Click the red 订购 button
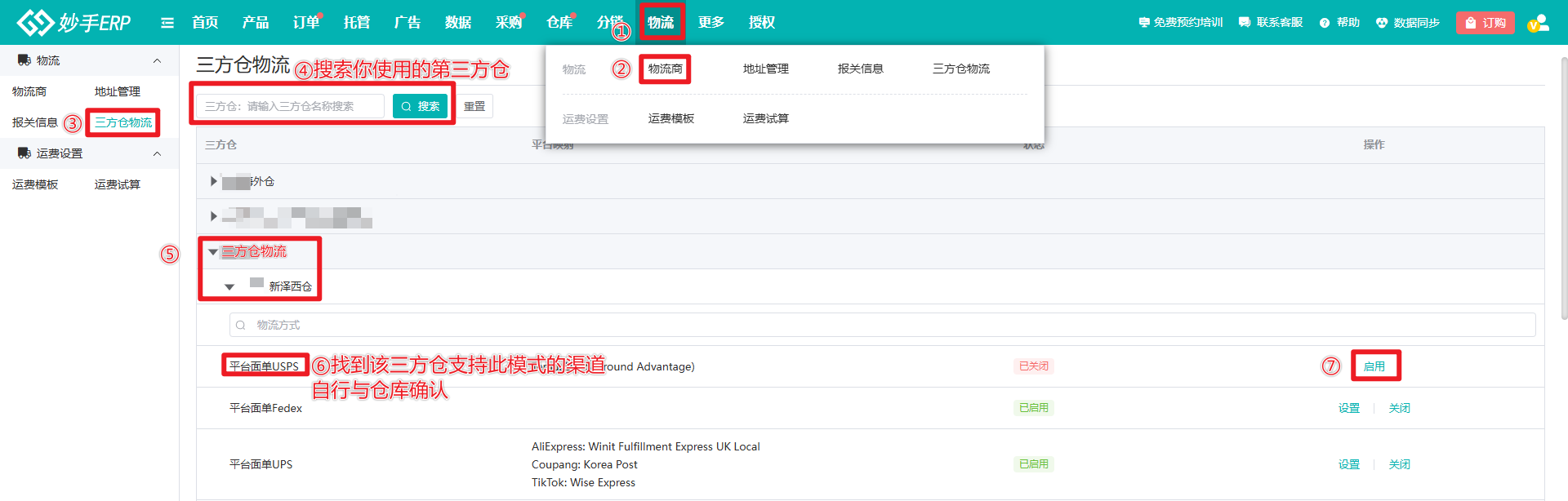 coord(1486,23)
